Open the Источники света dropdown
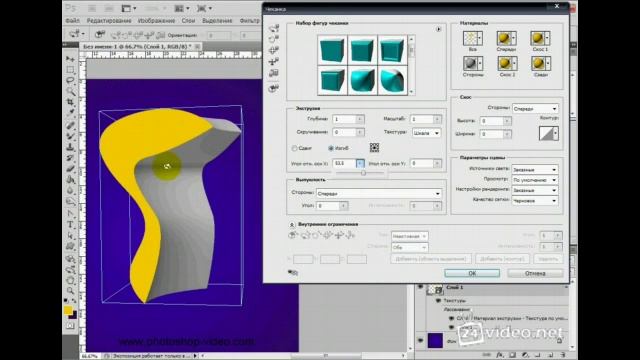 (x=535, y=169)
